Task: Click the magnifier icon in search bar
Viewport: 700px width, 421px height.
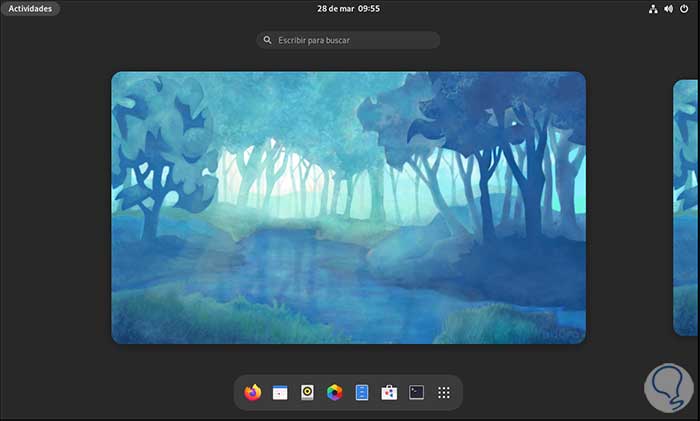Action: (267, 40)
